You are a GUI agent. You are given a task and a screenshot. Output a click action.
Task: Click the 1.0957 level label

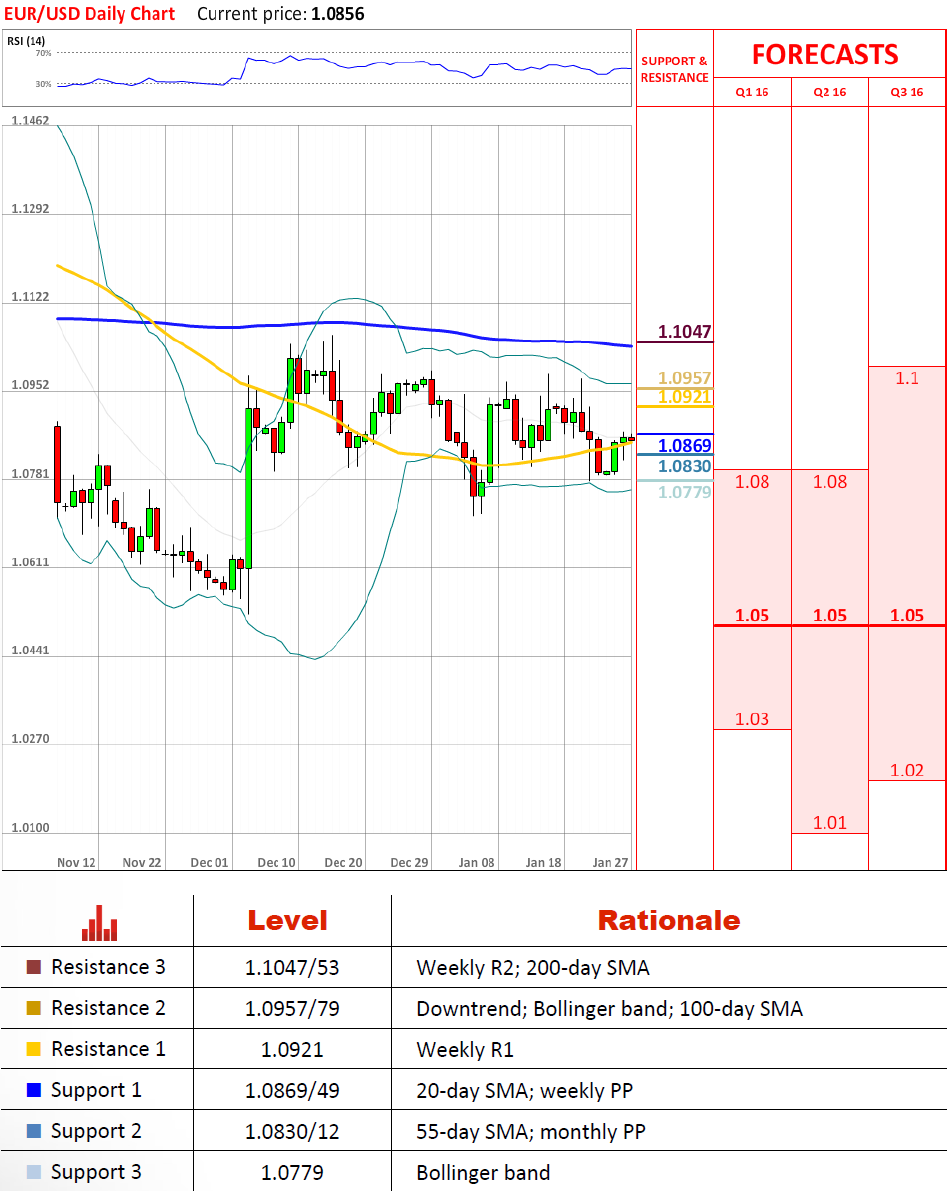[x=685, y=378]
